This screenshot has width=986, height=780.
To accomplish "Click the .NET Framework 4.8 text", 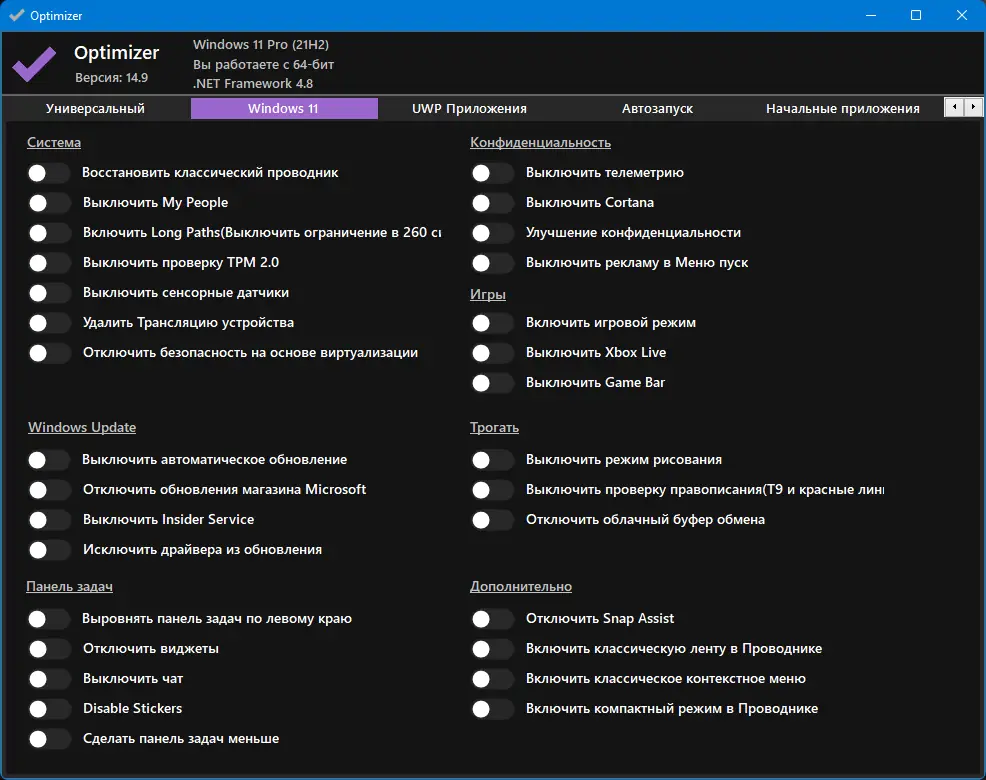I will (x=253, y=84).
